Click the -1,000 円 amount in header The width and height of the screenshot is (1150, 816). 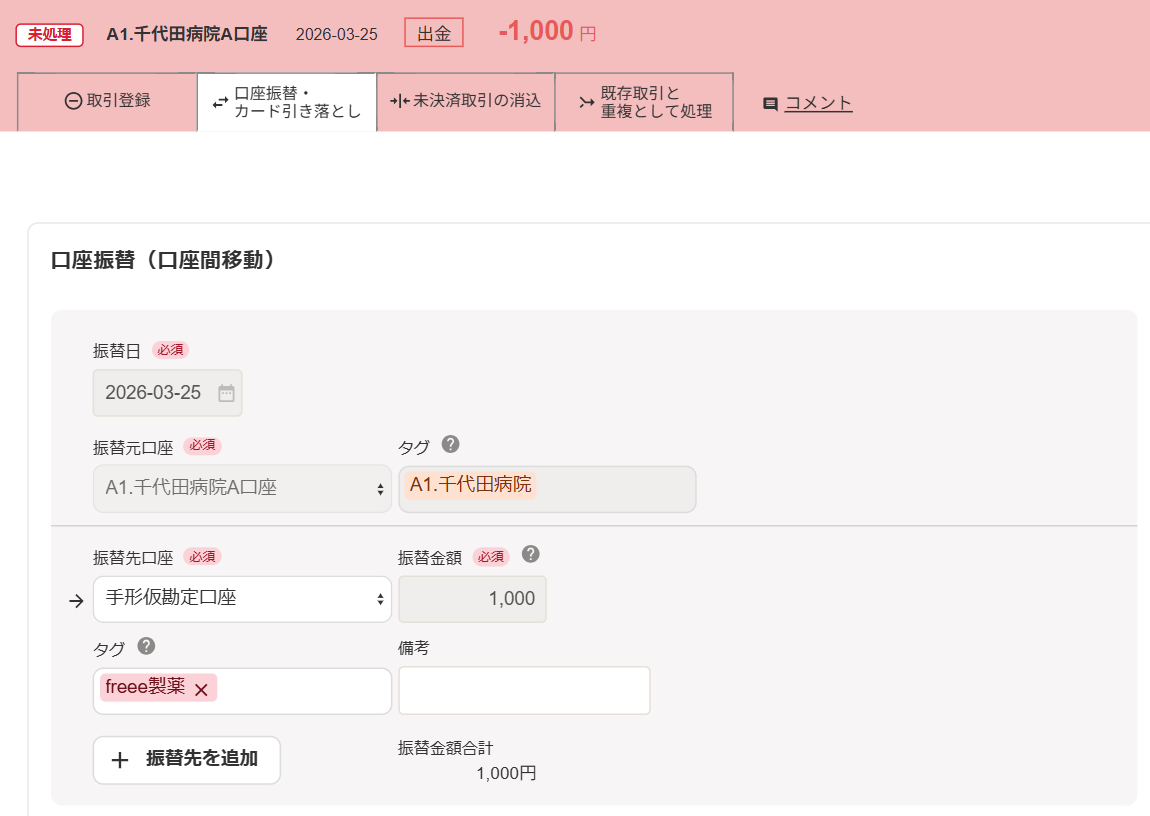(547, 32)
